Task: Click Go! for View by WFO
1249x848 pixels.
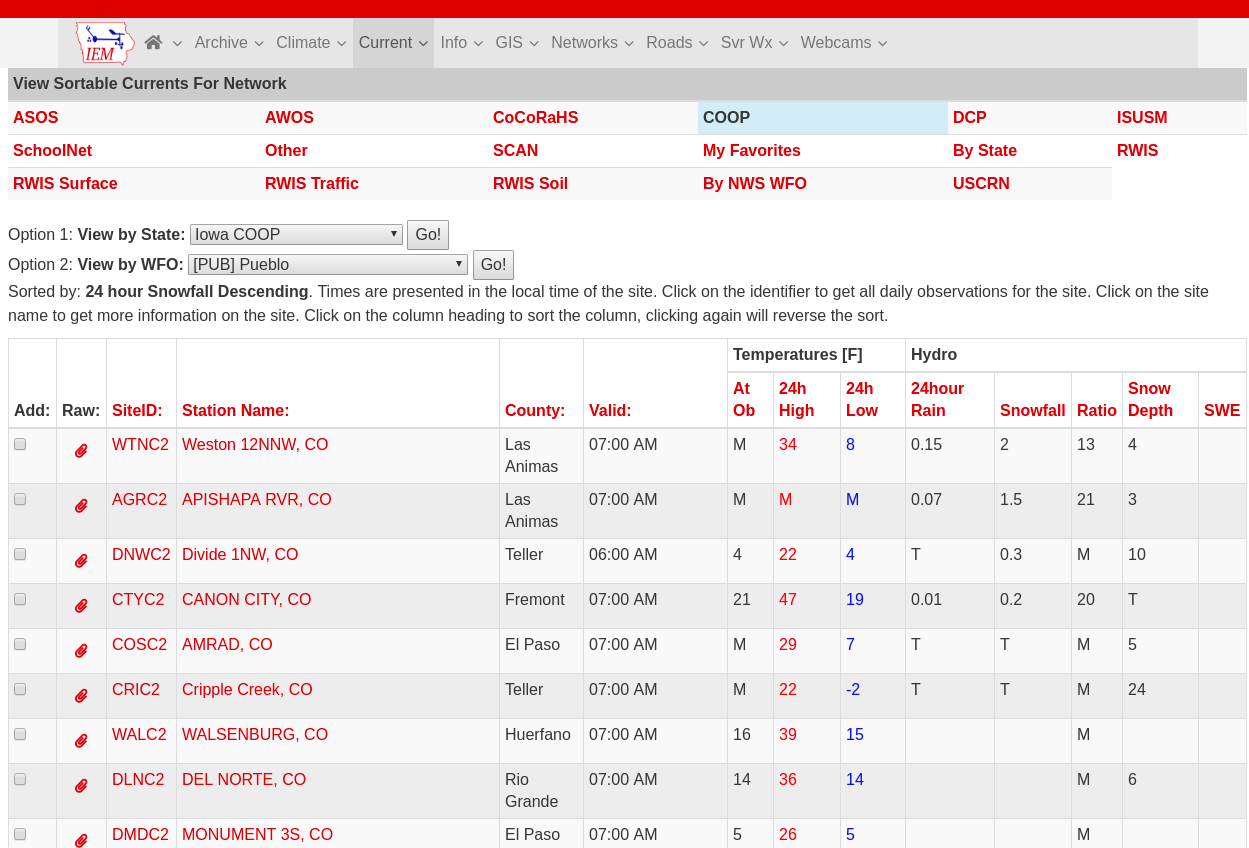Action: 493,265
